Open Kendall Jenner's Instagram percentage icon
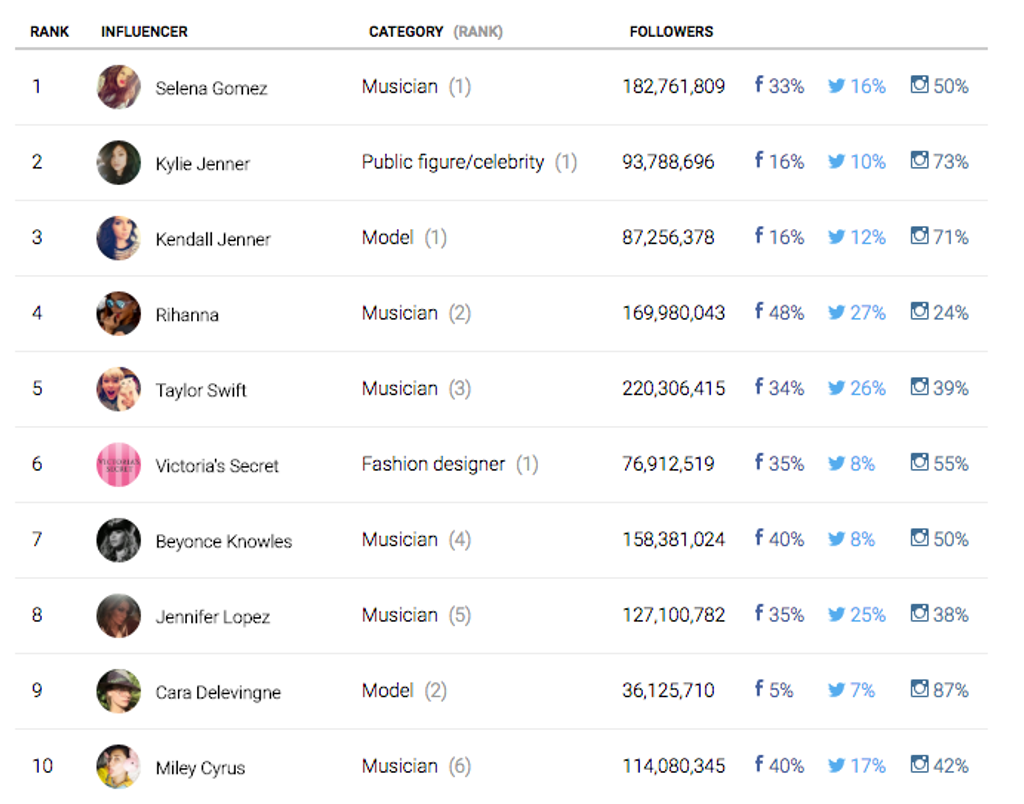The height and width of the screenshot is (804, 1024). 919,237
